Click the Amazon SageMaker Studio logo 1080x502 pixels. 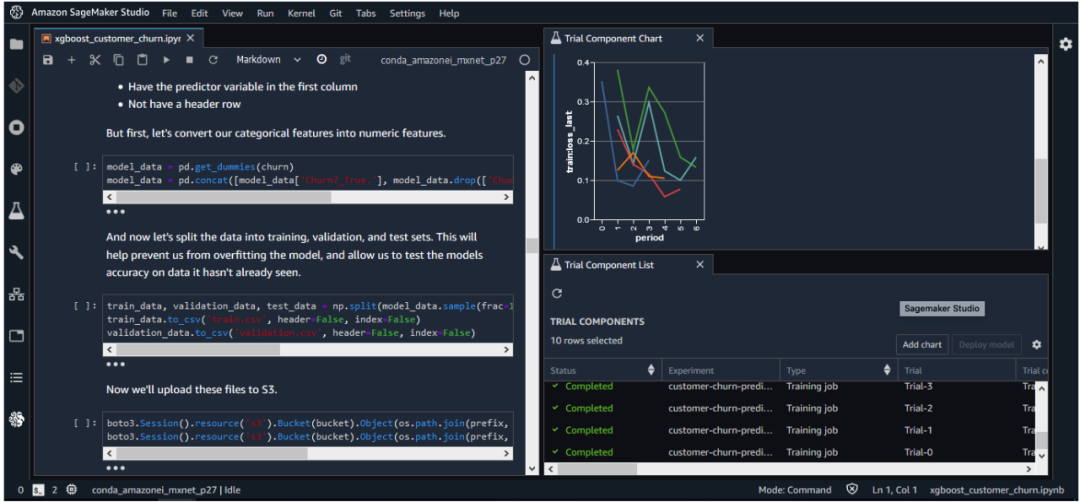coord(16,13)
